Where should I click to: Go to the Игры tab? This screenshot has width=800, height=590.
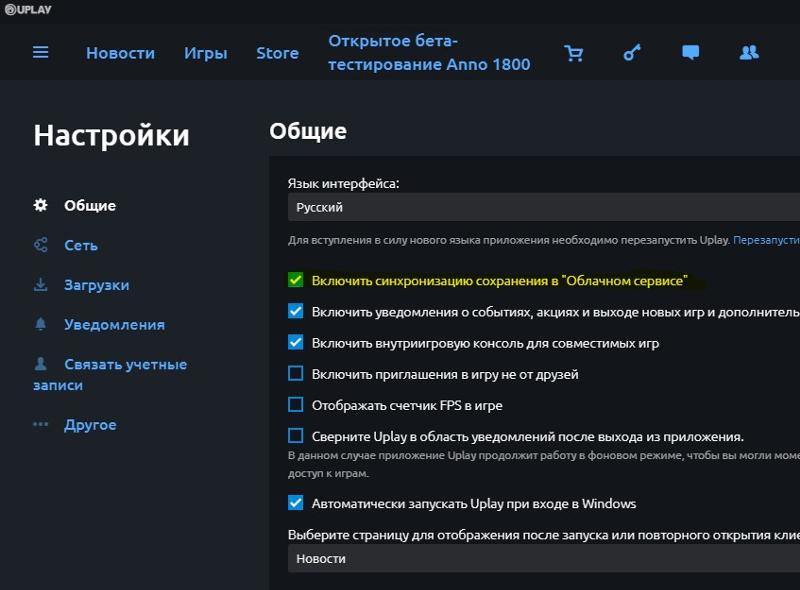[206, 53]
